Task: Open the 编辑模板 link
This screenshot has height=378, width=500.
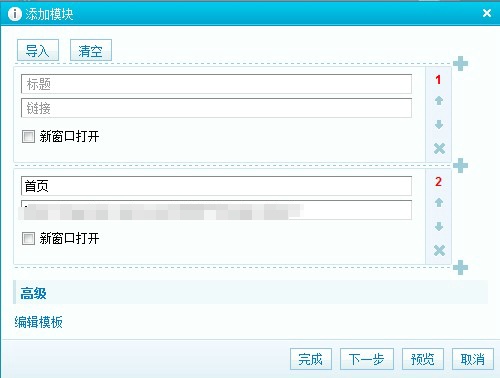Action: 38,322
